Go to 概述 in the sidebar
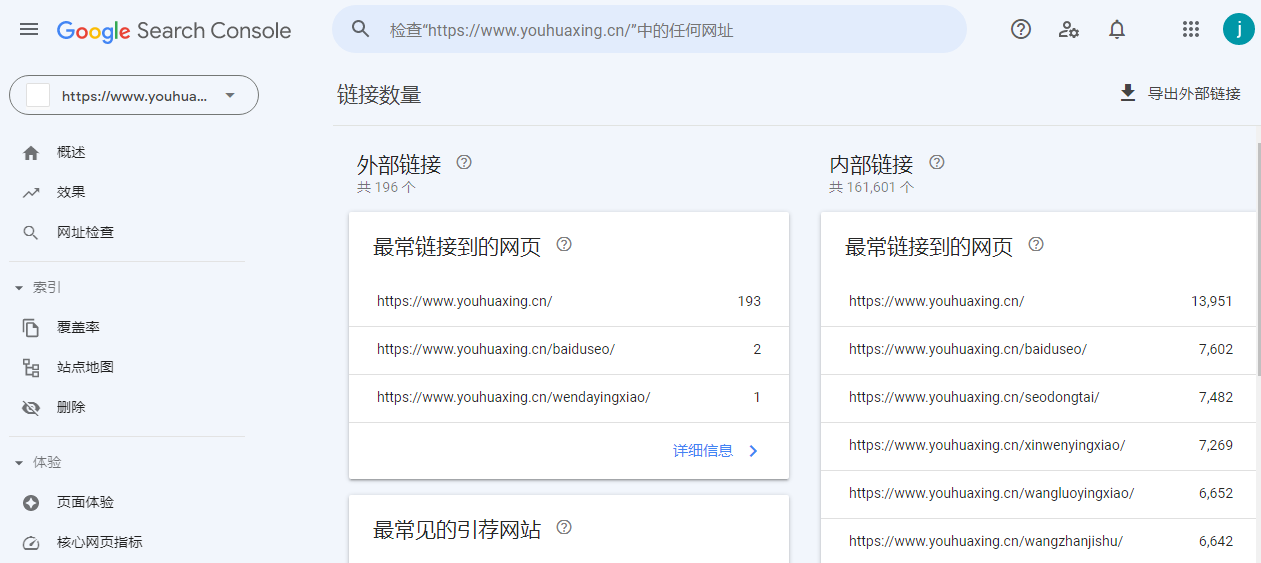 [x=71, y=152]
